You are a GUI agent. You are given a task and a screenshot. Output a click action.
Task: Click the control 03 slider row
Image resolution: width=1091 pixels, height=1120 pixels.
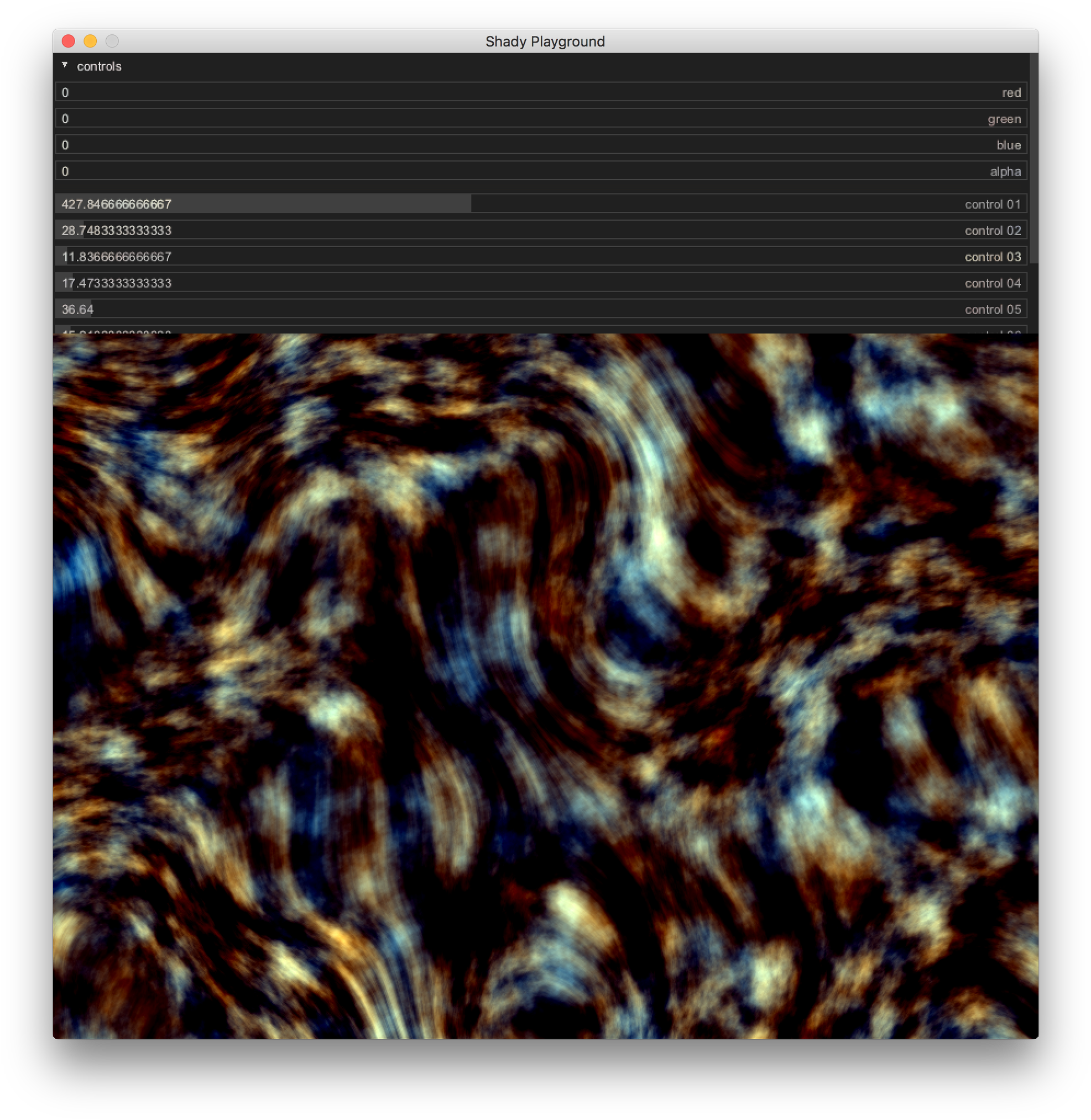point(541,257)
